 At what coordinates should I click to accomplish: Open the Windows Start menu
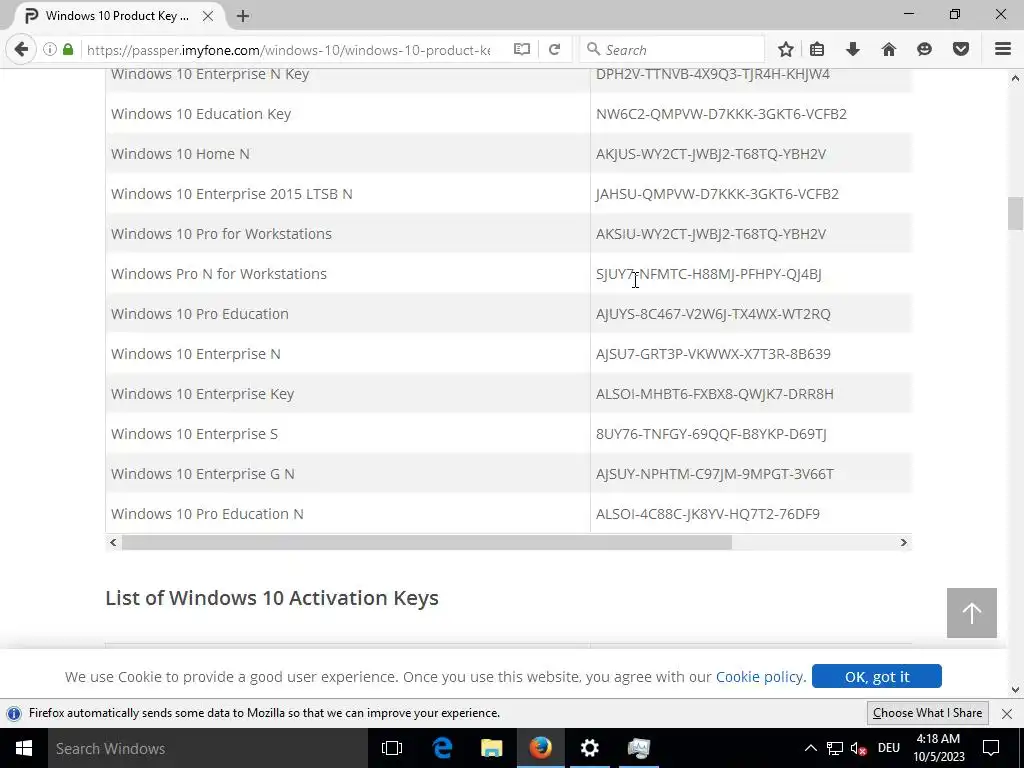click(24, 748)
